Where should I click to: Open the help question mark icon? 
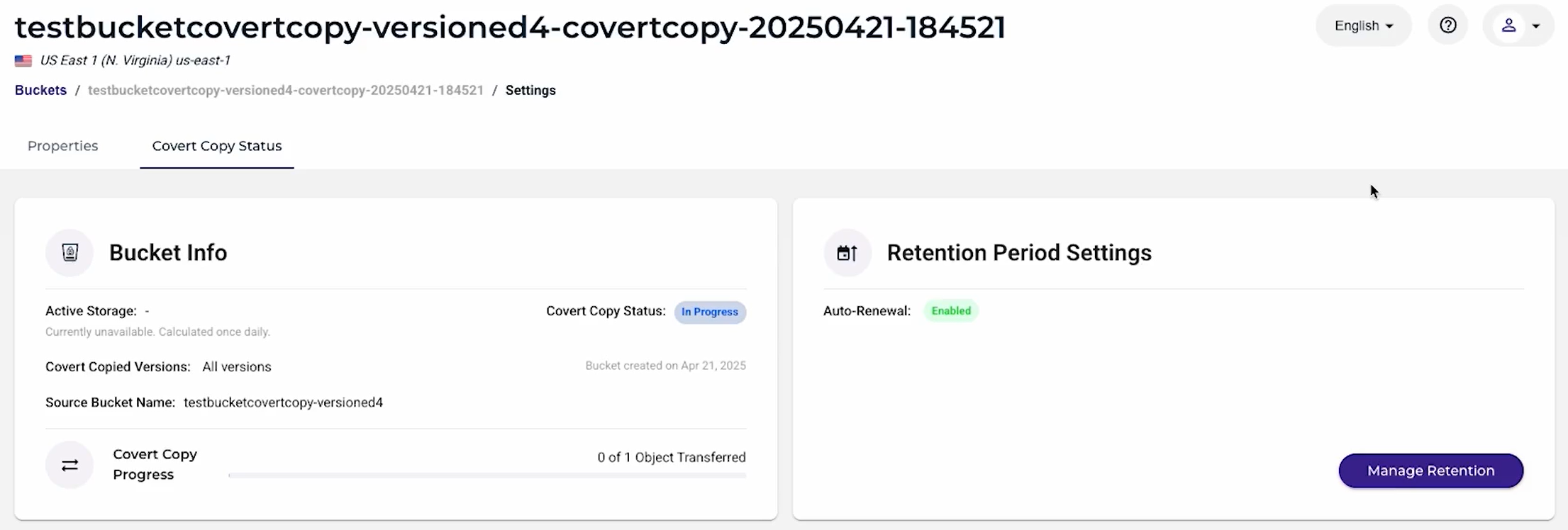(1448, 26)
